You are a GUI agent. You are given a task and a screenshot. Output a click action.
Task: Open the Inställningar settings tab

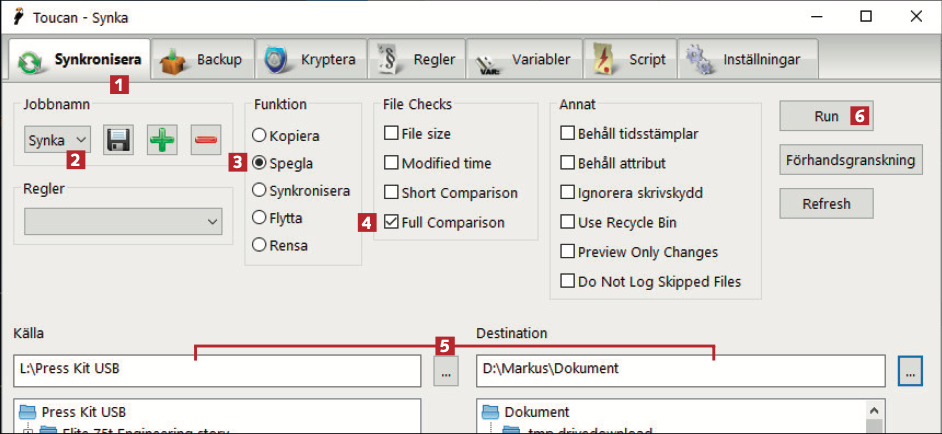(746, 60)
